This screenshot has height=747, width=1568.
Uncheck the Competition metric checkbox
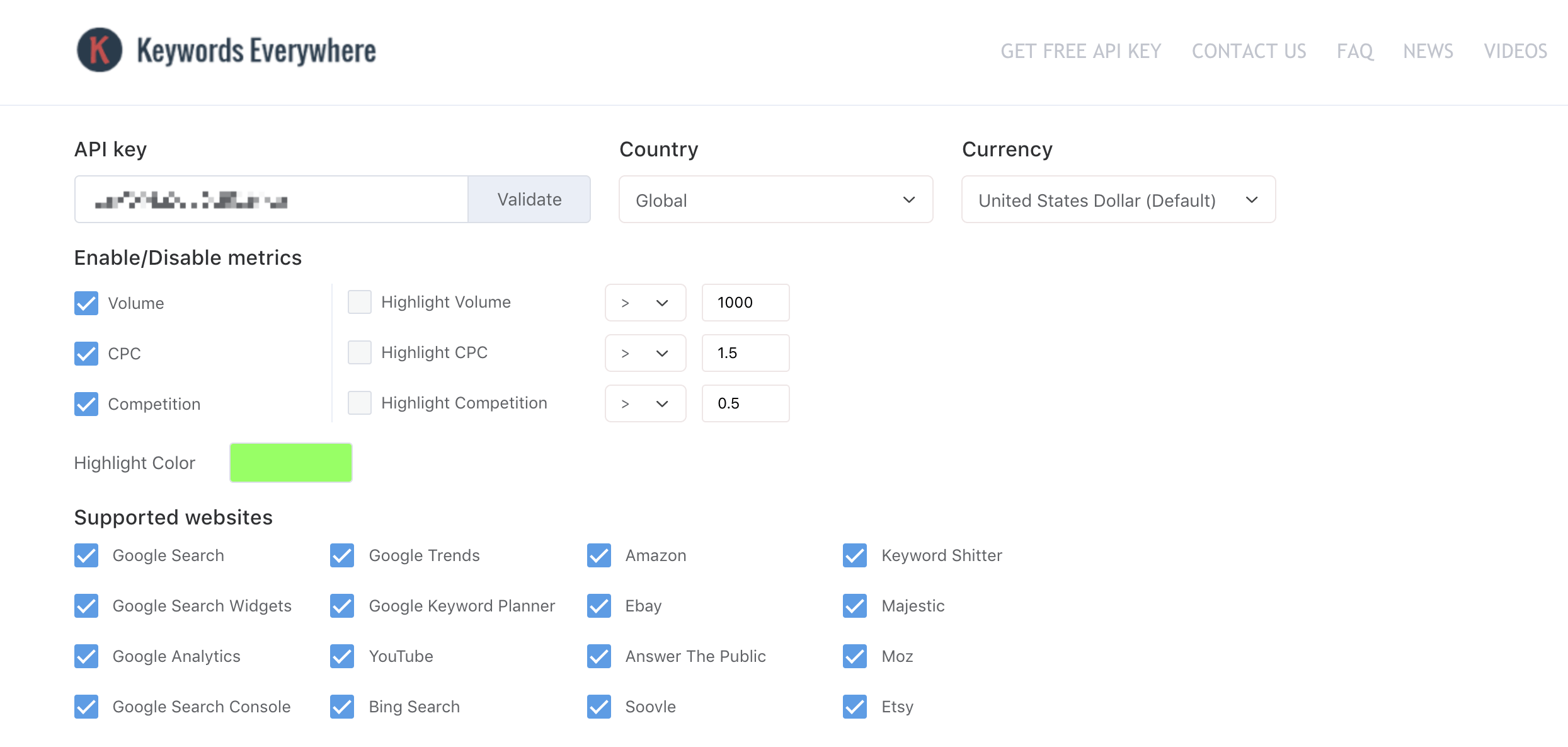(x=86, y=404)
